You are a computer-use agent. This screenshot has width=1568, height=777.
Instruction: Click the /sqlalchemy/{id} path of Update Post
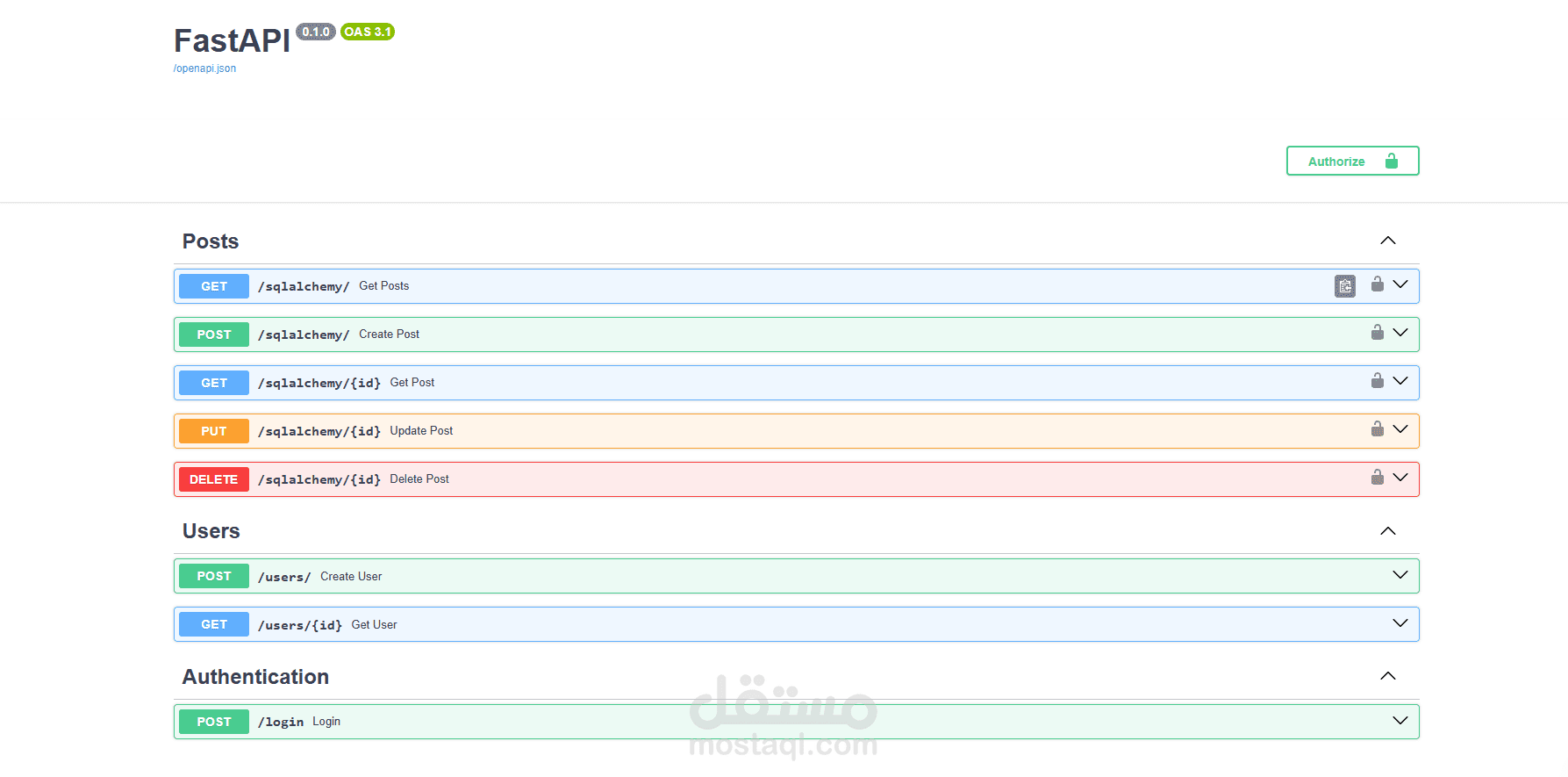319,431
